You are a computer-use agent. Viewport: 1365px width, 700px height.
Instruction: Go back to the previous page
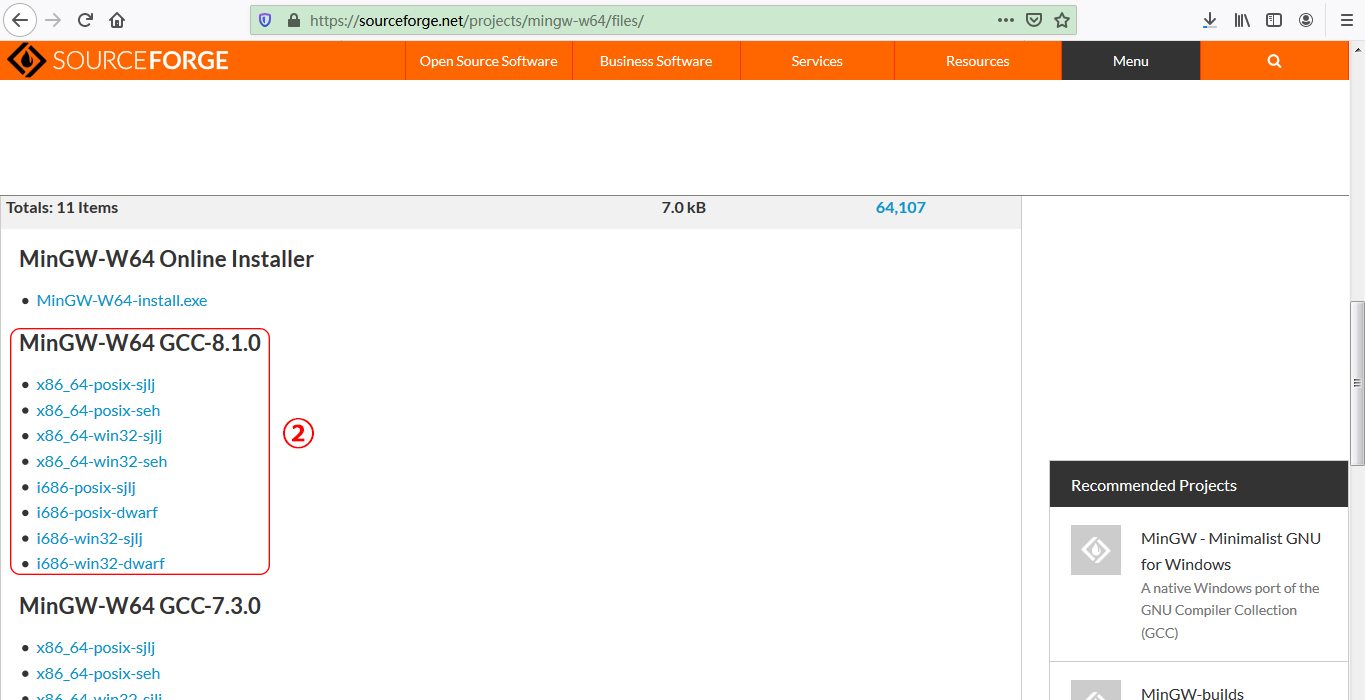coord(20,20)
